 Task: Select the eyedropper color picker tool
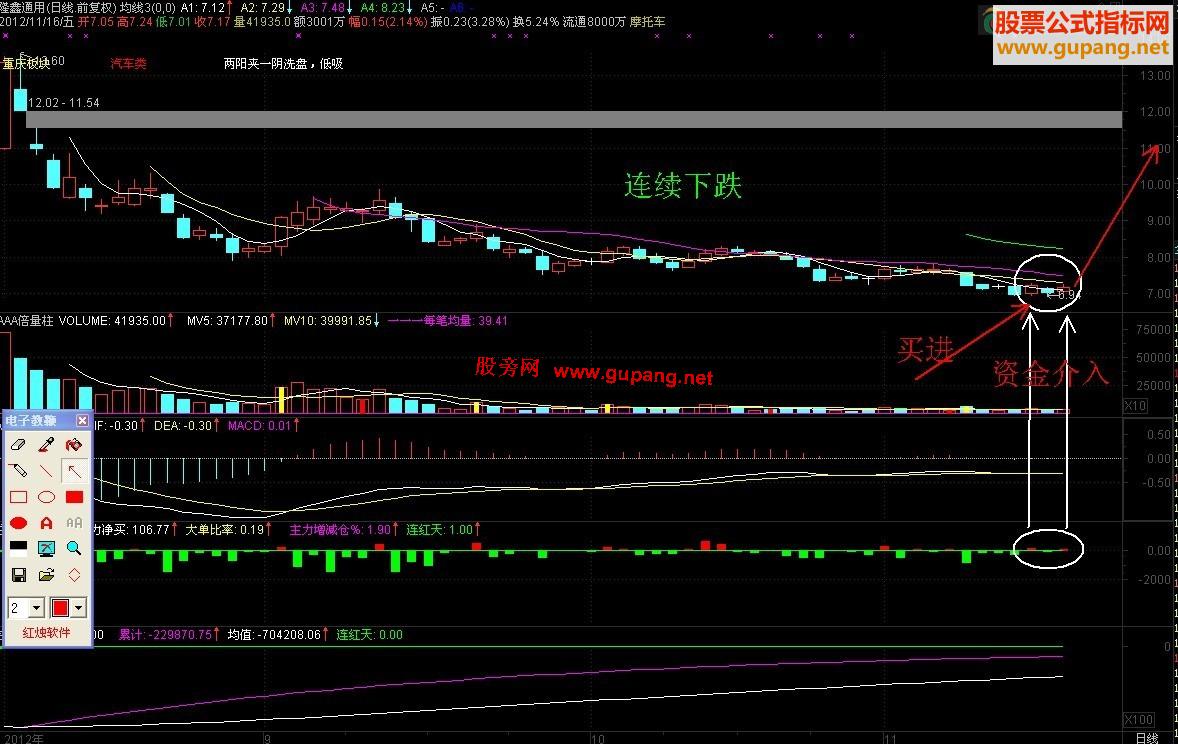[47, 445]
